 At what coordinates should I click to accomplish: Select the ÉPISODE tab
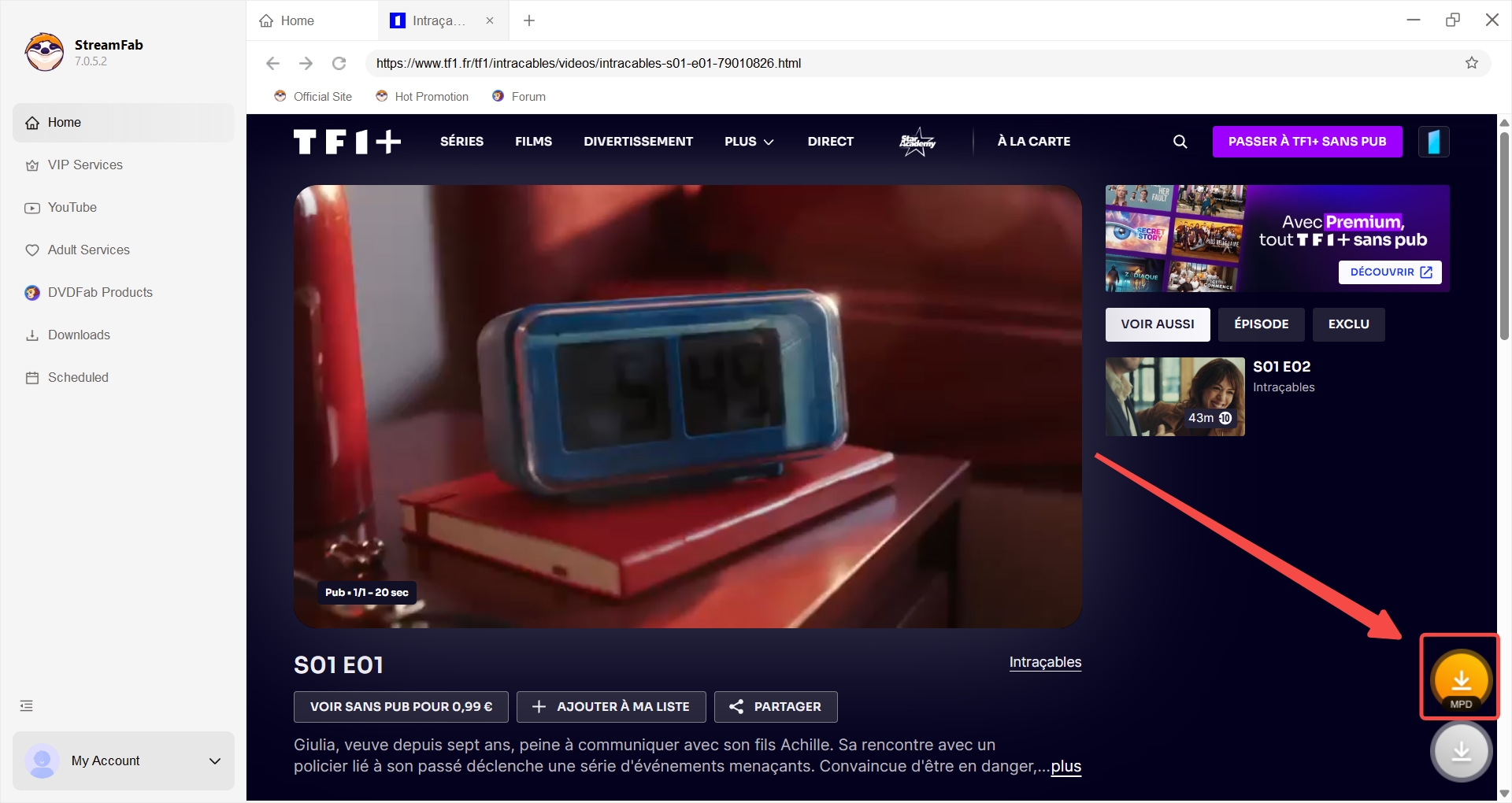pyautogui.click(x=1261, y=324)
